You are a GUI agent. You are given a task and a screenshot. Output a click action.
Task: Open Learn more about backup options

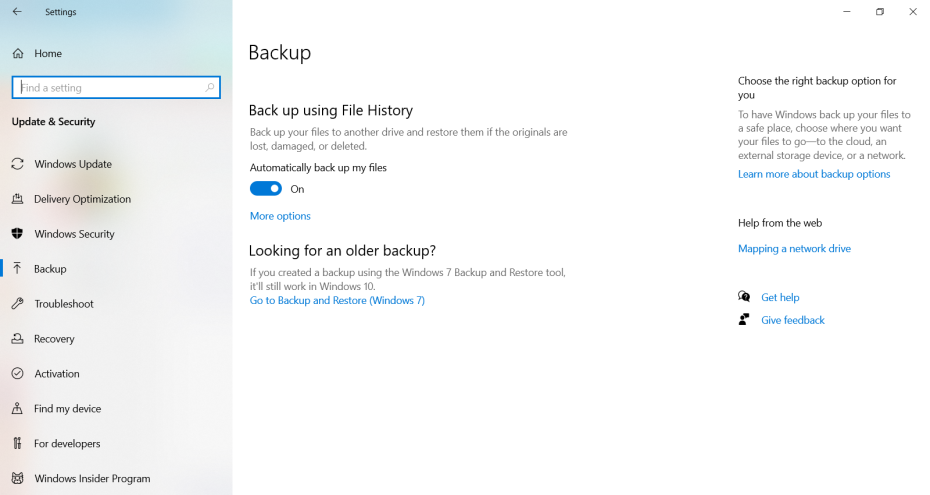[x=813, y=174]
